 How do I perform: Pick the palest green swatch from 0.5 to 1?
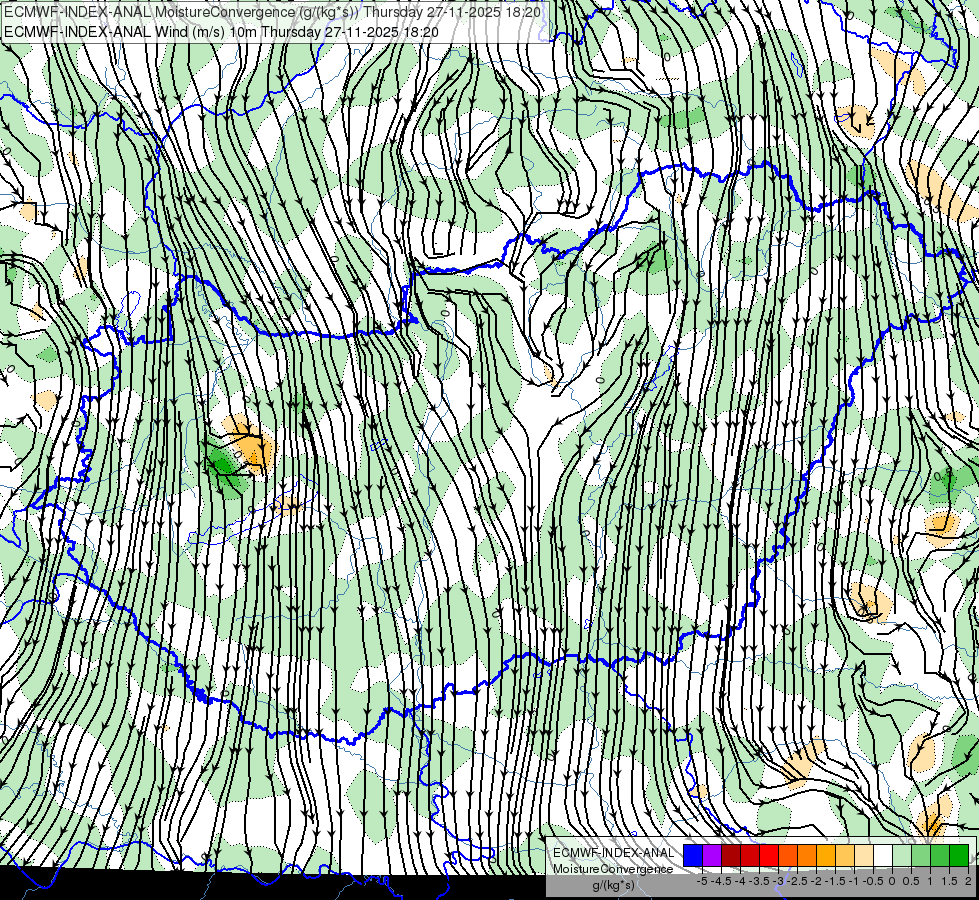[x=902, y=855]
